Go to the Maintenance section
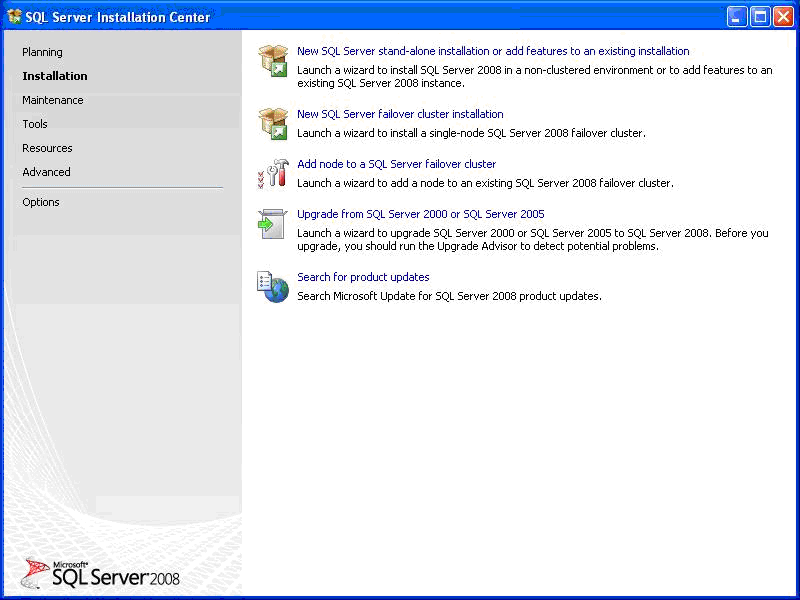This screenshot has width=800, height=600. (x=53, y=100)
